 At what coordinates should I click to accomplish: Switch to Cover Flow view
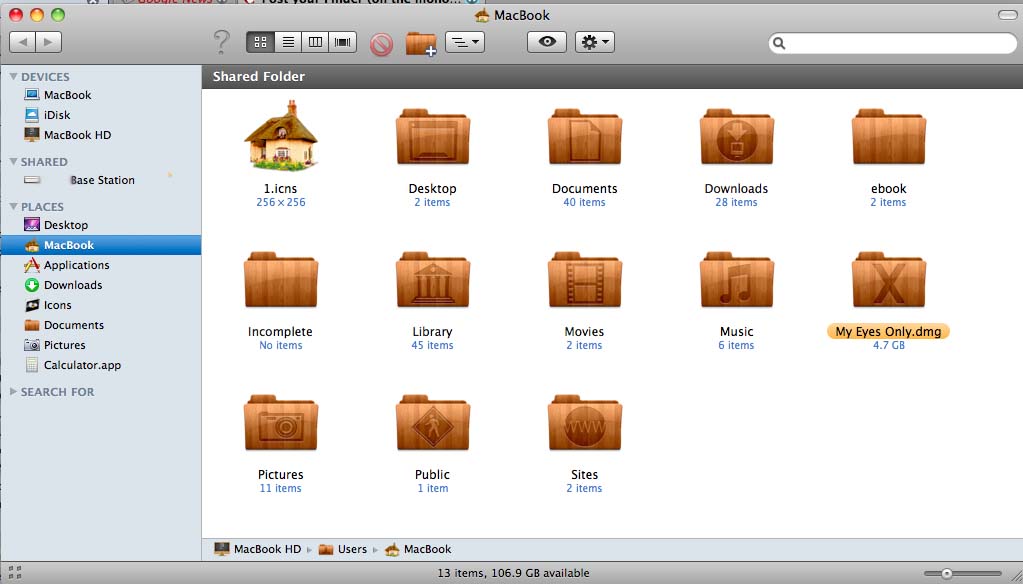click(x=343, y=42)
